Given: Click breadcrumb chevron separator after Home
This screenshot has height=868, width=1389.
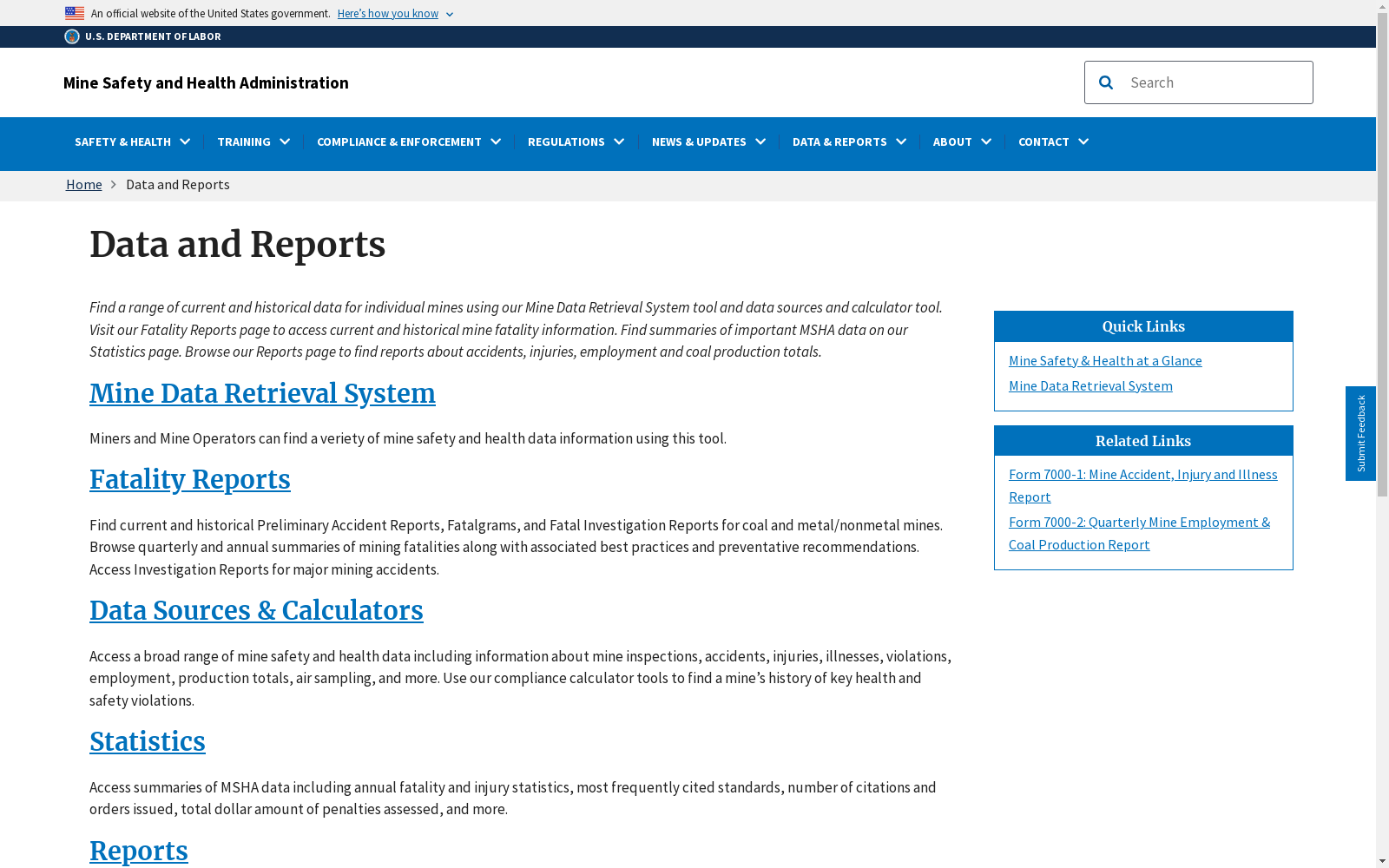Looking at the screenshot, I should [x=113, y=185].
